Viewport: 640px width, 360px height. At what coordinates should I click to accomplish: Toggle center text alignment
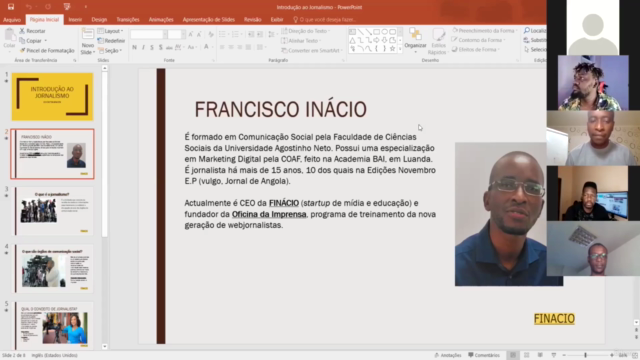click(231, 47)
